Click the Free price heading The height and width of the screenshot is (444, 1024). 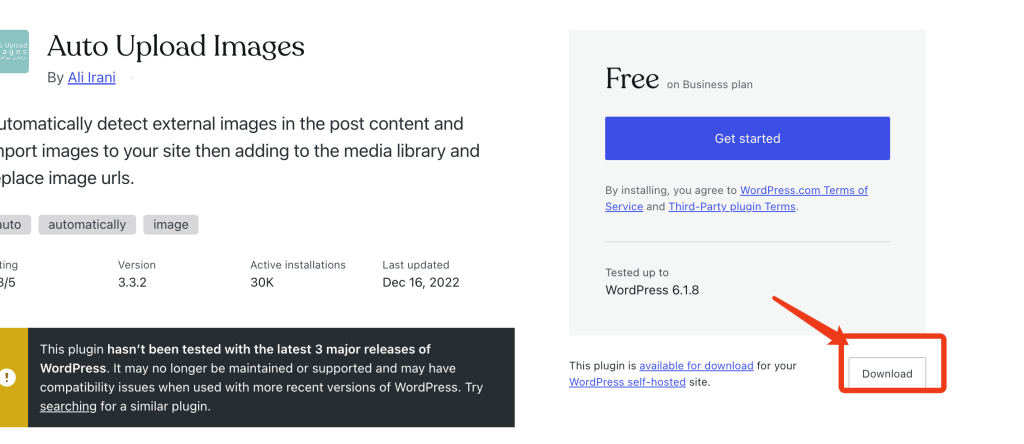(x=632, y=79)
